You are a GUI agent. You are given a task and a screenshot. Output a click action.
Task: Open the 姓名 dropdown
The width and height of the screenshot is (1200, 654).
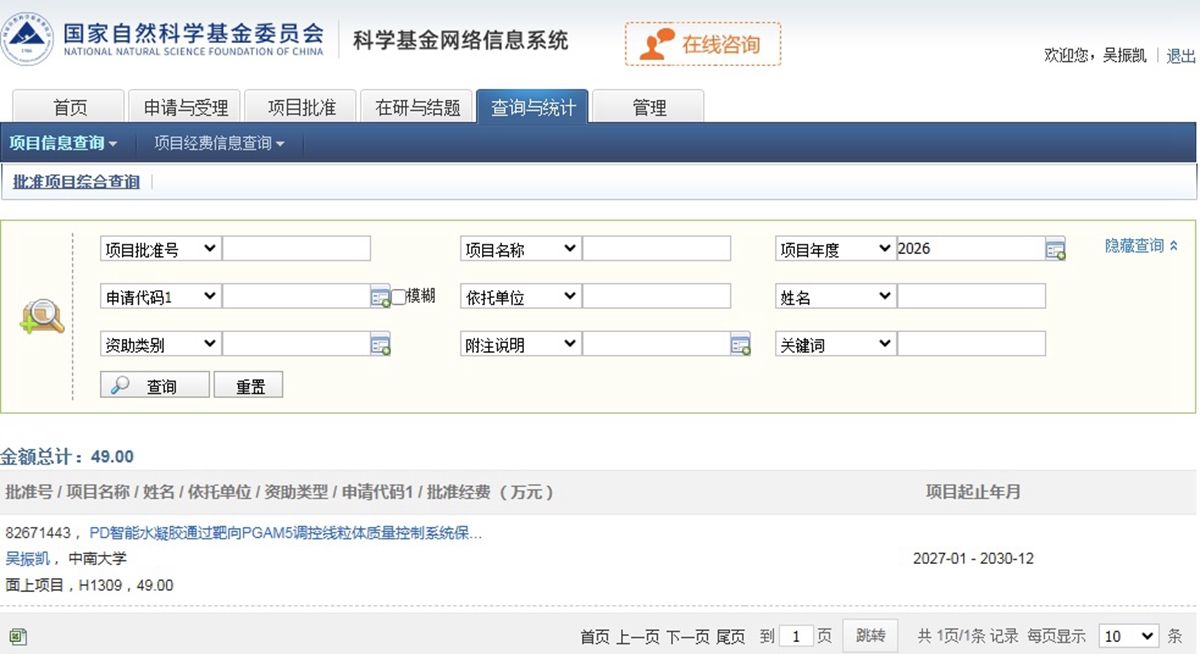pos(836,296)
